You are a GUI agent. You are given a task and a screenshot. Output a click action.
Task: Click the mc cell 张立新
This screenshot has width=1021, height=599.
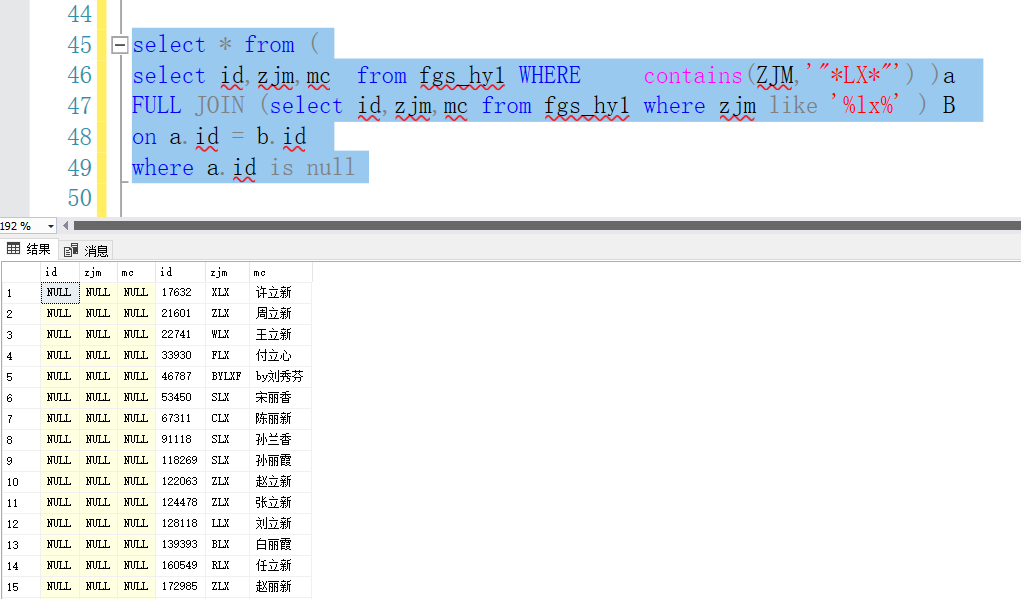[x=281, y=503]
